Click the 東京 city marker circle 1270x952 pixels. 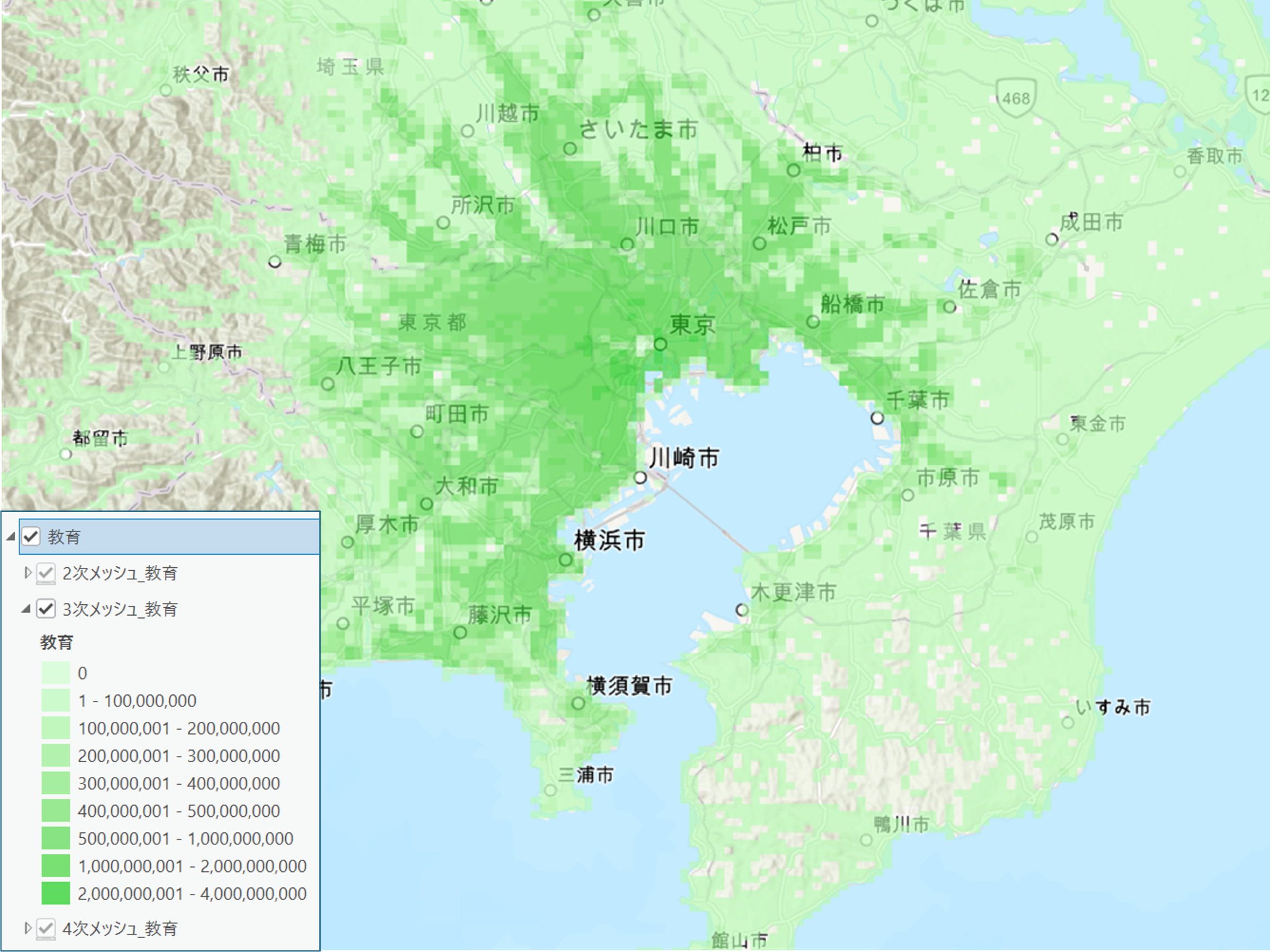pyautogui.click(x=660, y=344)
